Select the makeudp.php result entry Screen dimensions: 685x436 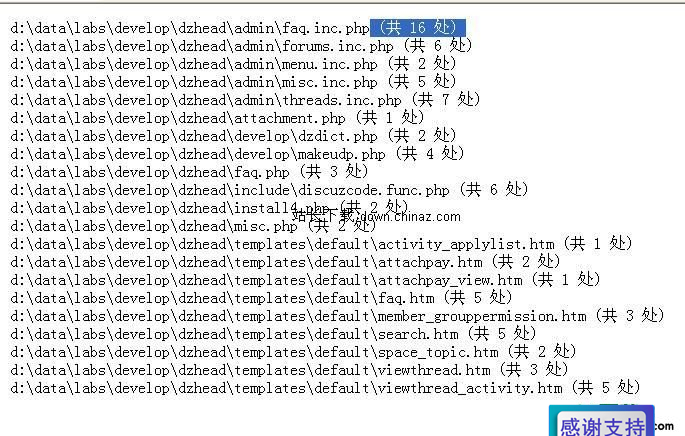(237, 154)
